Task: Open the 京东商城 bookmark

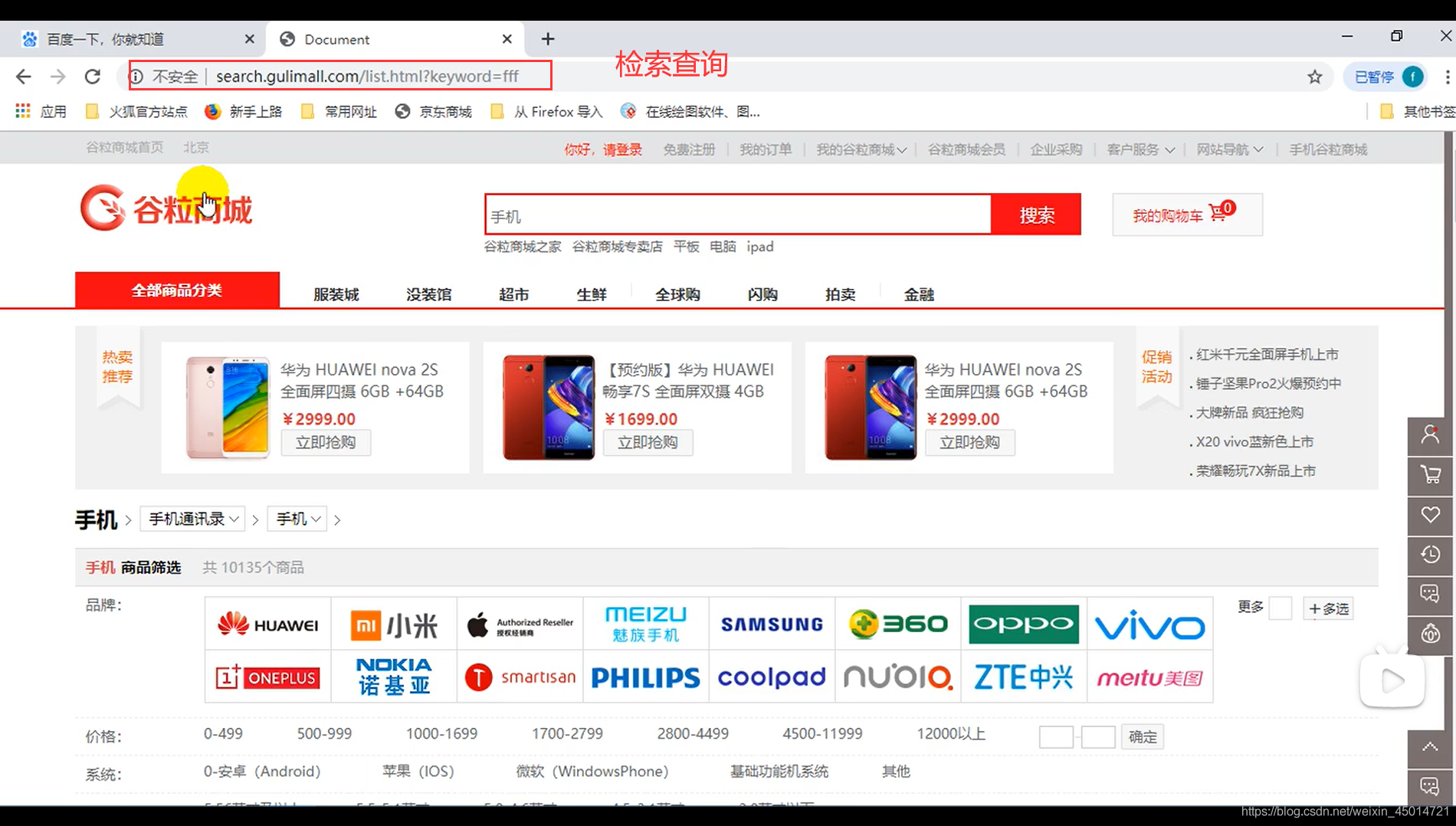Action: point(434,112)
